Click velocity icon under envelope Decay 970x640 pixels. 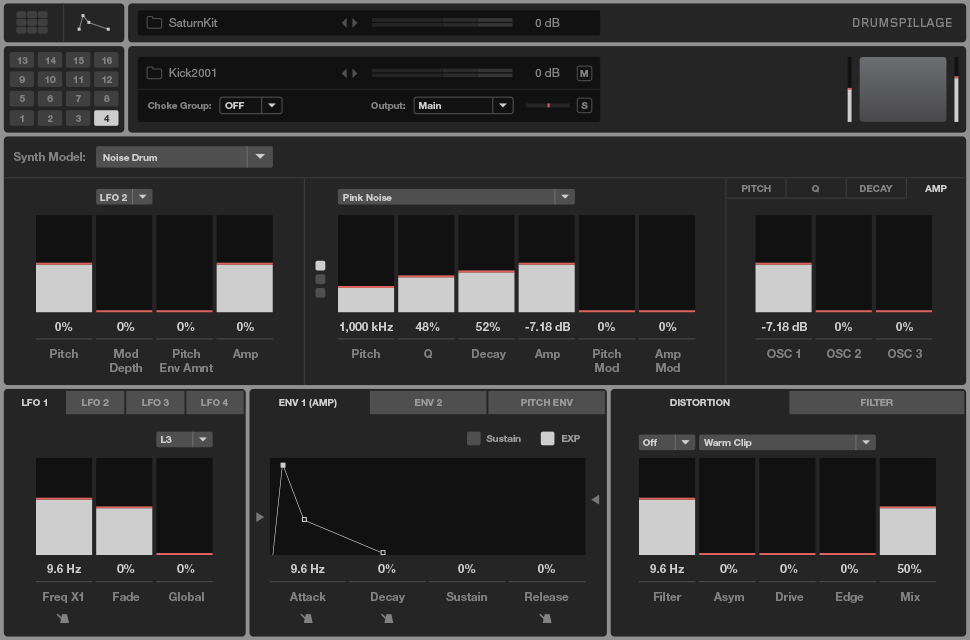[387, 618]
